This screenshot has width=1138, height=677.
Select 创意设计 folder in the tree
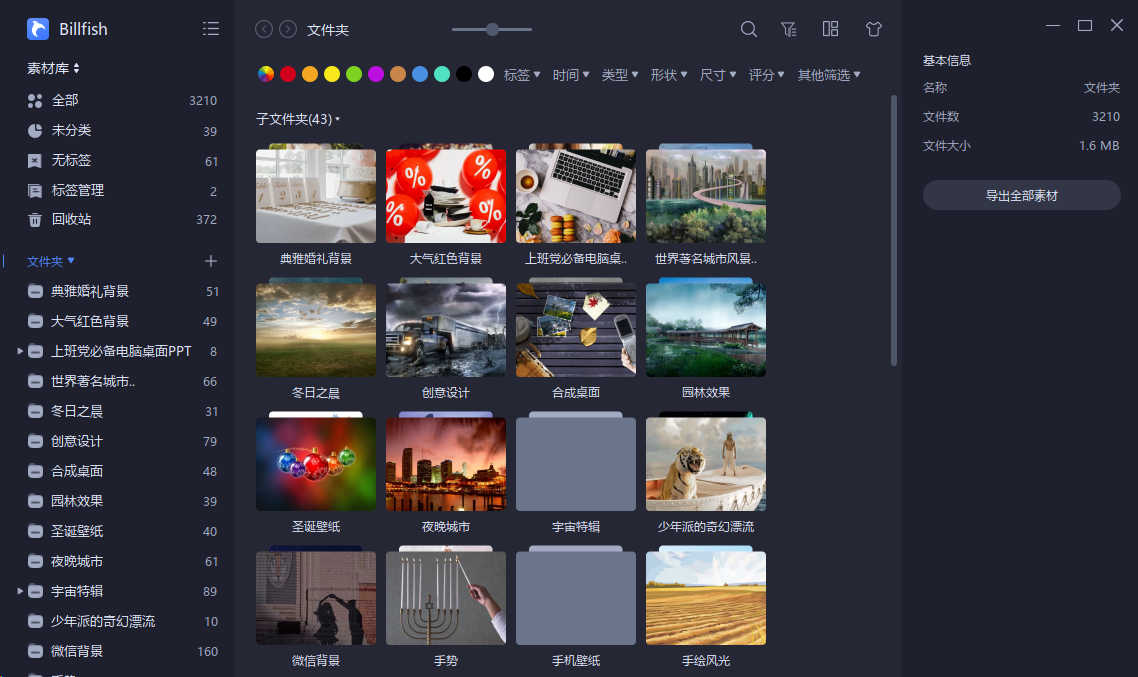coord(122,441)
